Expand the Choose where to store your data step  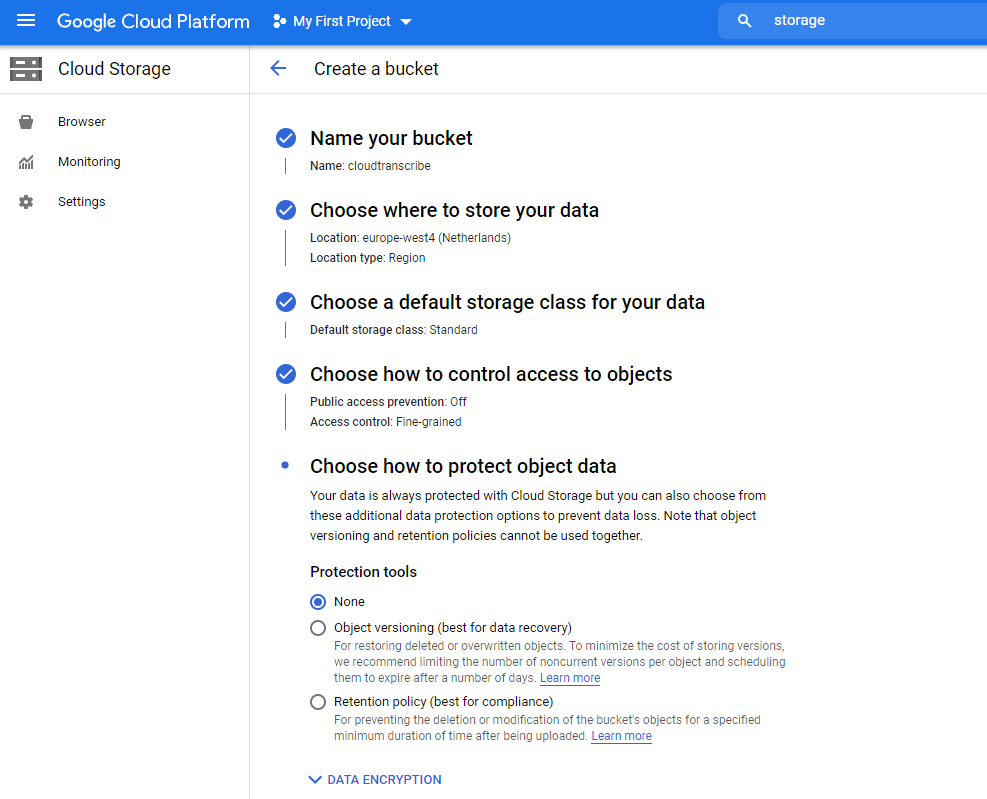click(x=454, y=210)
